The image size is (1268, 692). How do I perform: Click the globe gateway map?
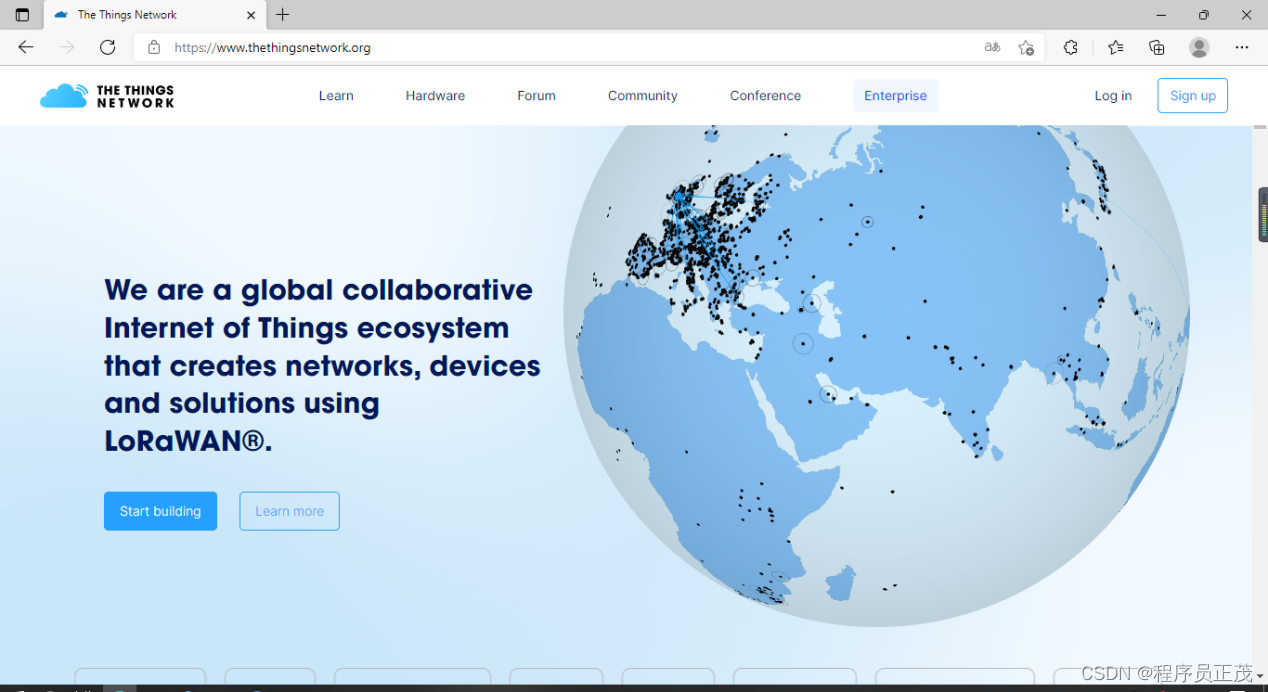point(877,375)
